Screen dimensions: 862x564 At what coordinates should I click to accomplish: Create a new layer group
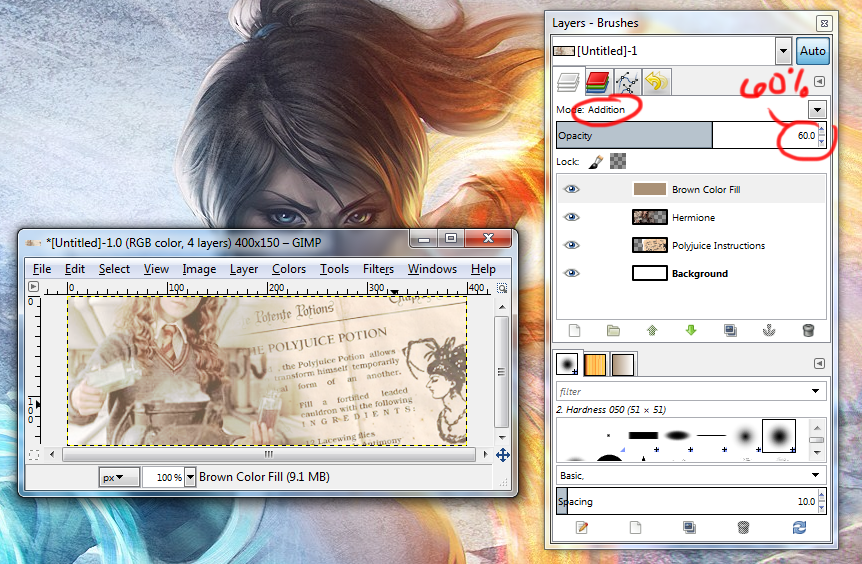click(613, 330)
